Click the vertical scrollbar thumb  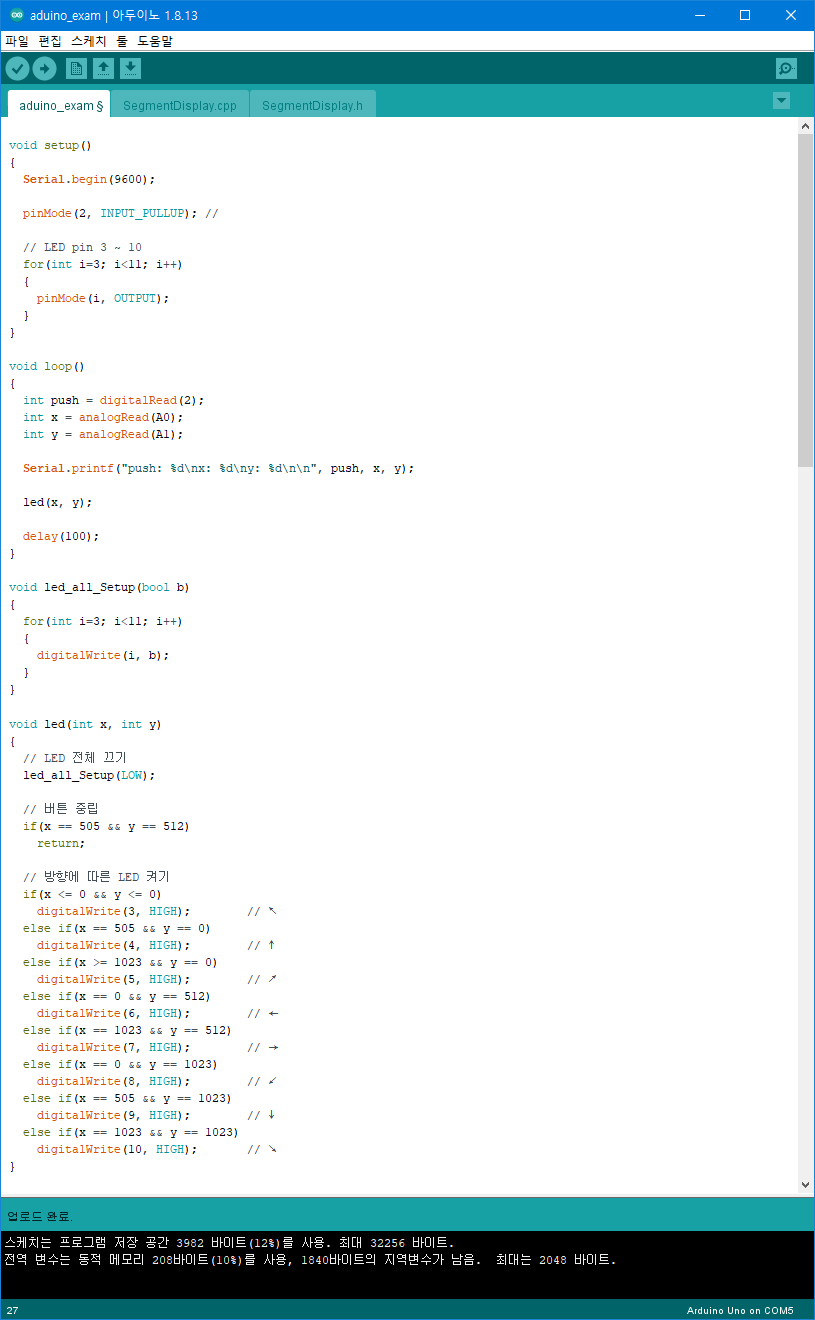pos(806,300)
